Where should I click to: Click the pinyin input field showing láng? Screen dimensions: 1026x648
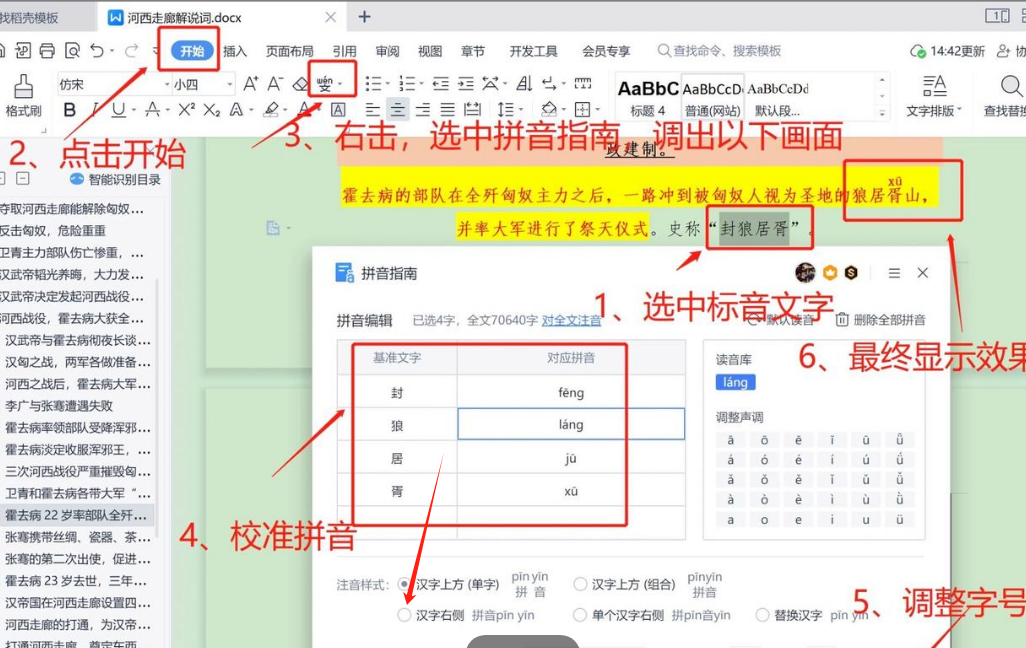571,424
